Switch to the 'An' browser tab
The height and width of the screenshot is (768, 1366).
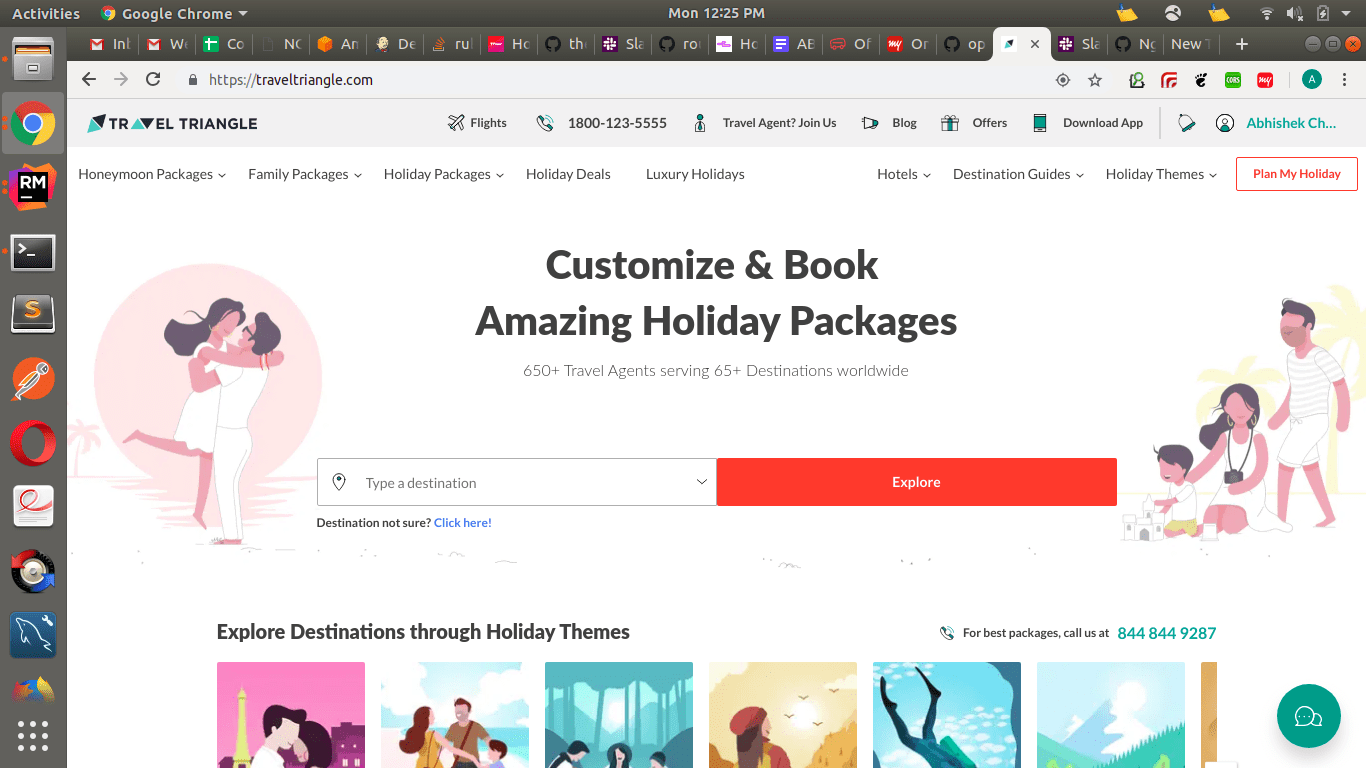coord(337,44)
